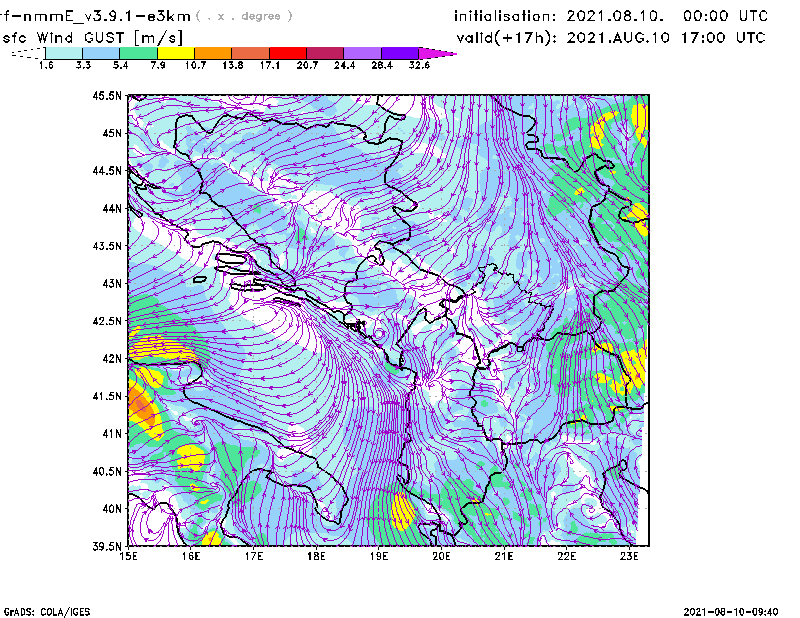Click legend value '17.1'

tap(270, 65)
